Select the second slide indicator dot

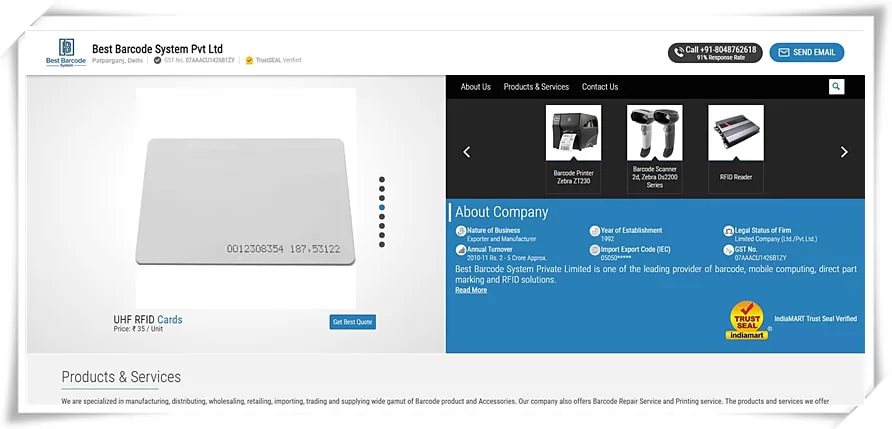(x=382, y=189)
